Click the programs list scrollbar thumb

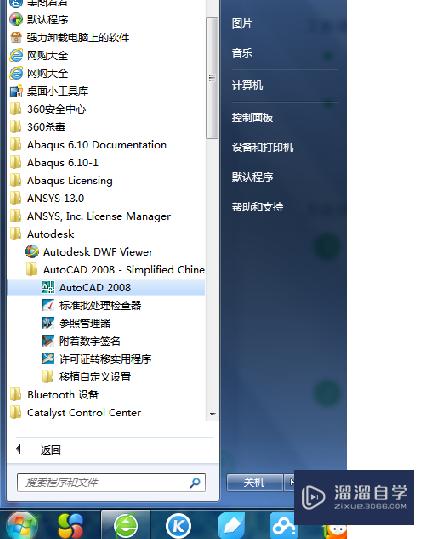point(212,78)
